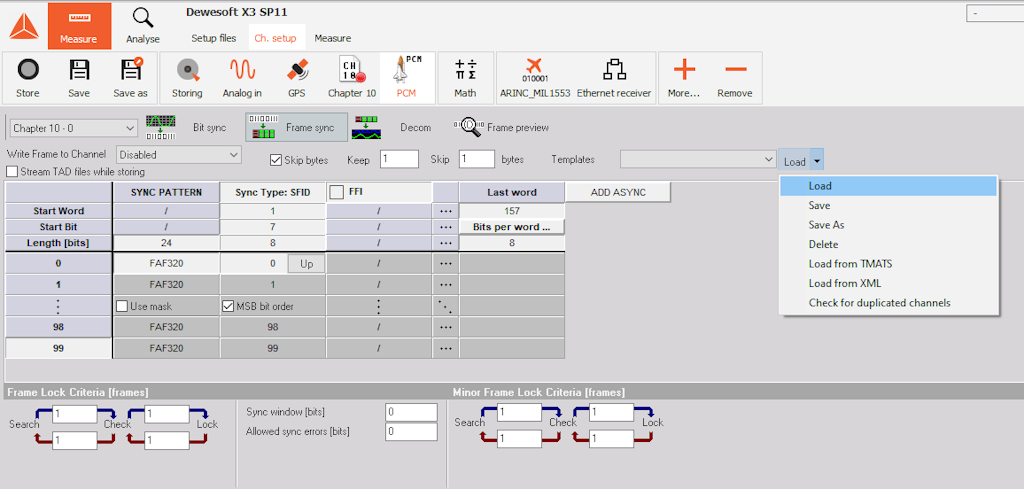The height and width of the screenshot is (489, 1024).
Task: Click the Store recording button
Action: (x=27, y=77)
